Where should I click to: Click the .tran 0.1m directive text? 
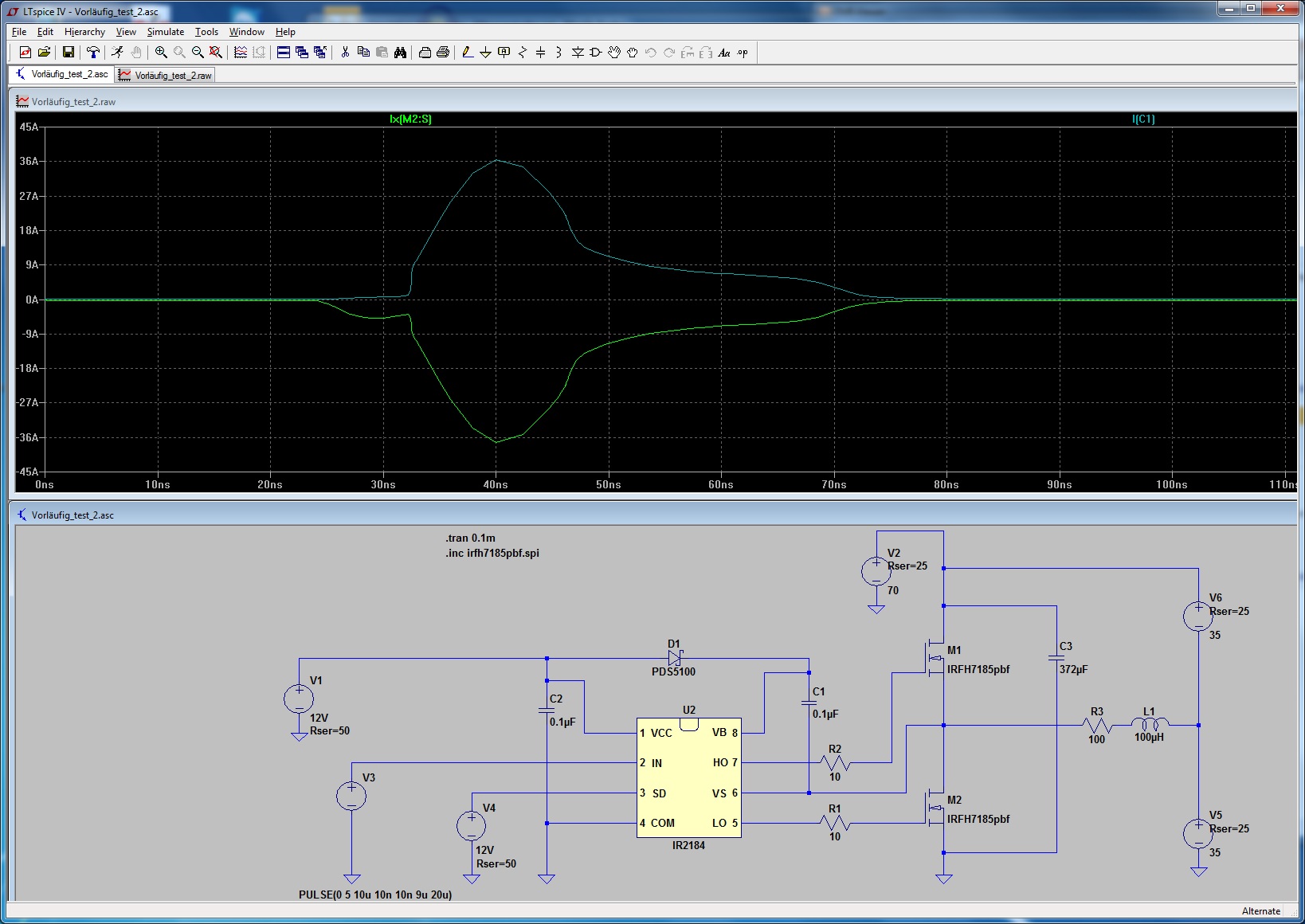tap(470, 538)
